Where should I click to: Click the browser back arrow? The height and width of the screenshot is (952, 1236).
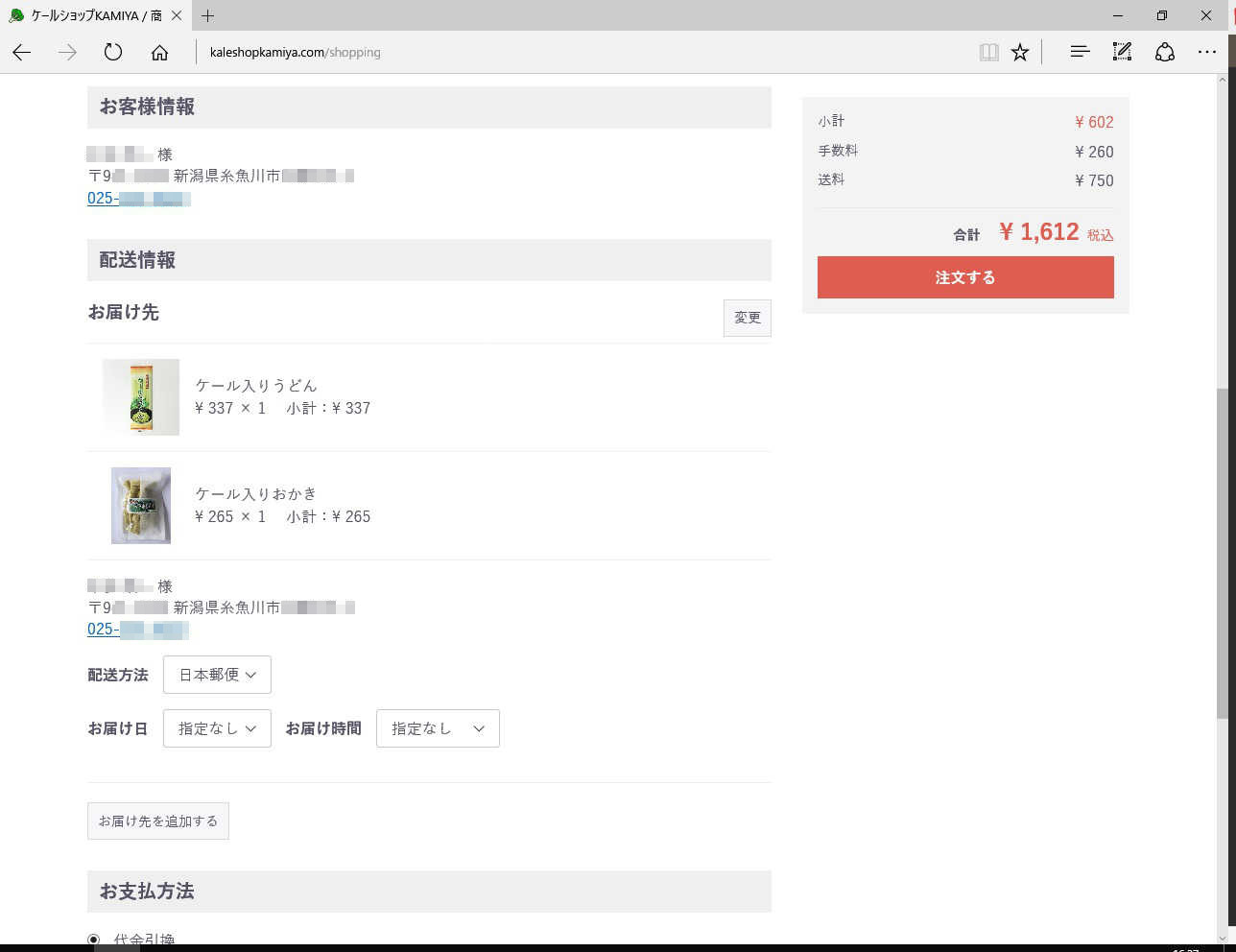pyautogui.click(x=22, y=53)
